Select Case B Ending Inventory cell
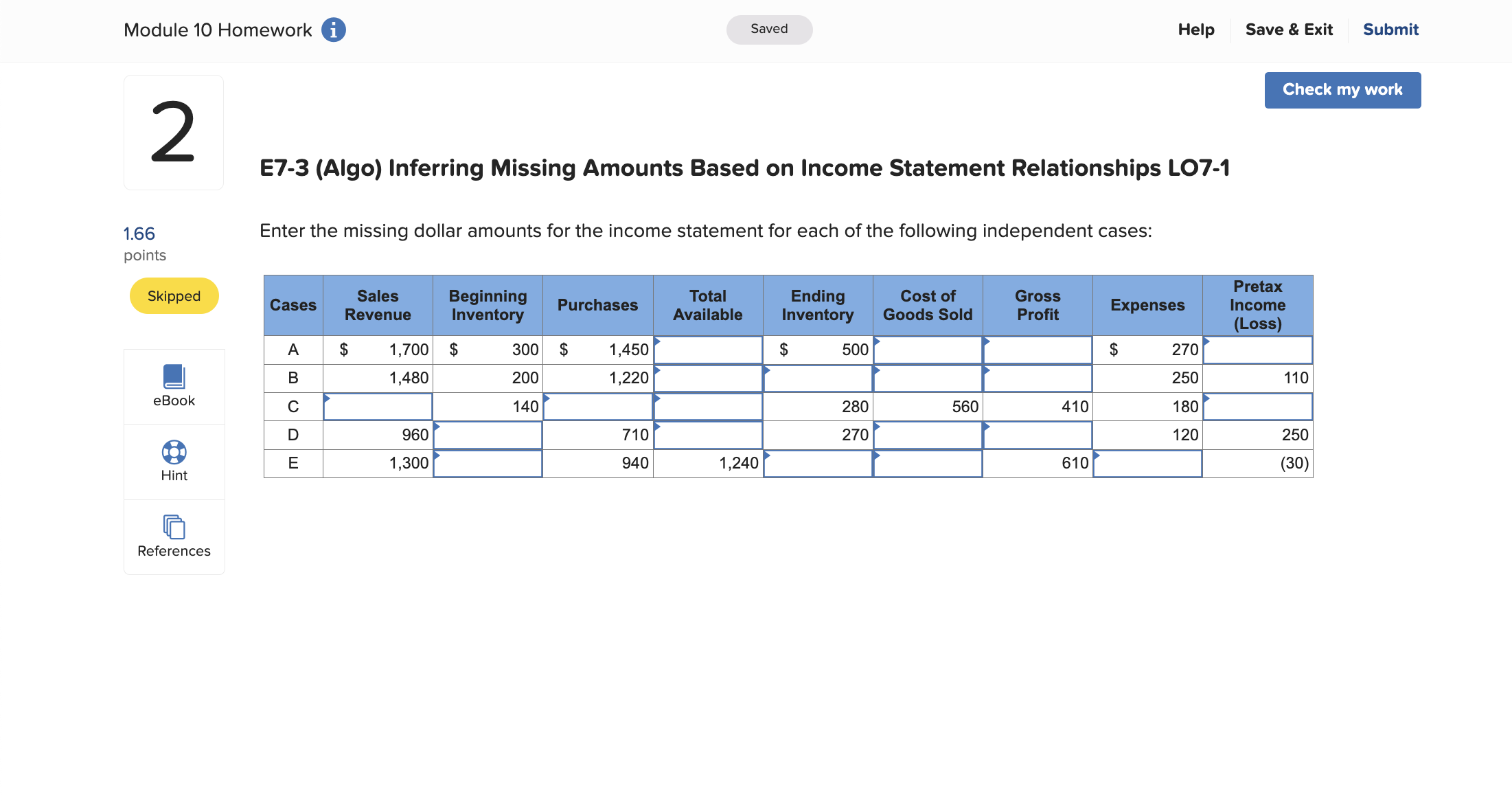Screen dimensions: 1512x801 click(x=818, y=379)
